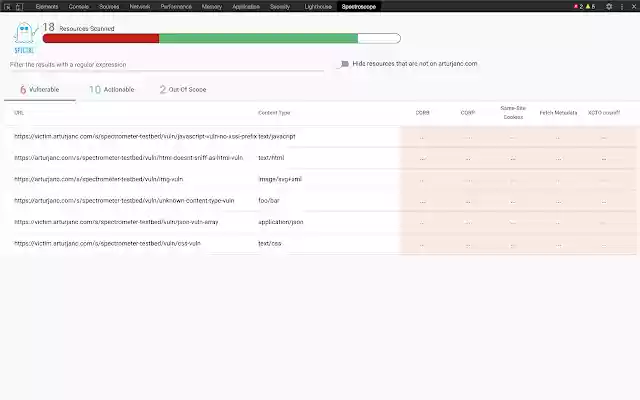This screenshot has width=640, height=400.
Task: Open the DevTools more options menu
Action: pyautogui.click(x=624, y=6)
